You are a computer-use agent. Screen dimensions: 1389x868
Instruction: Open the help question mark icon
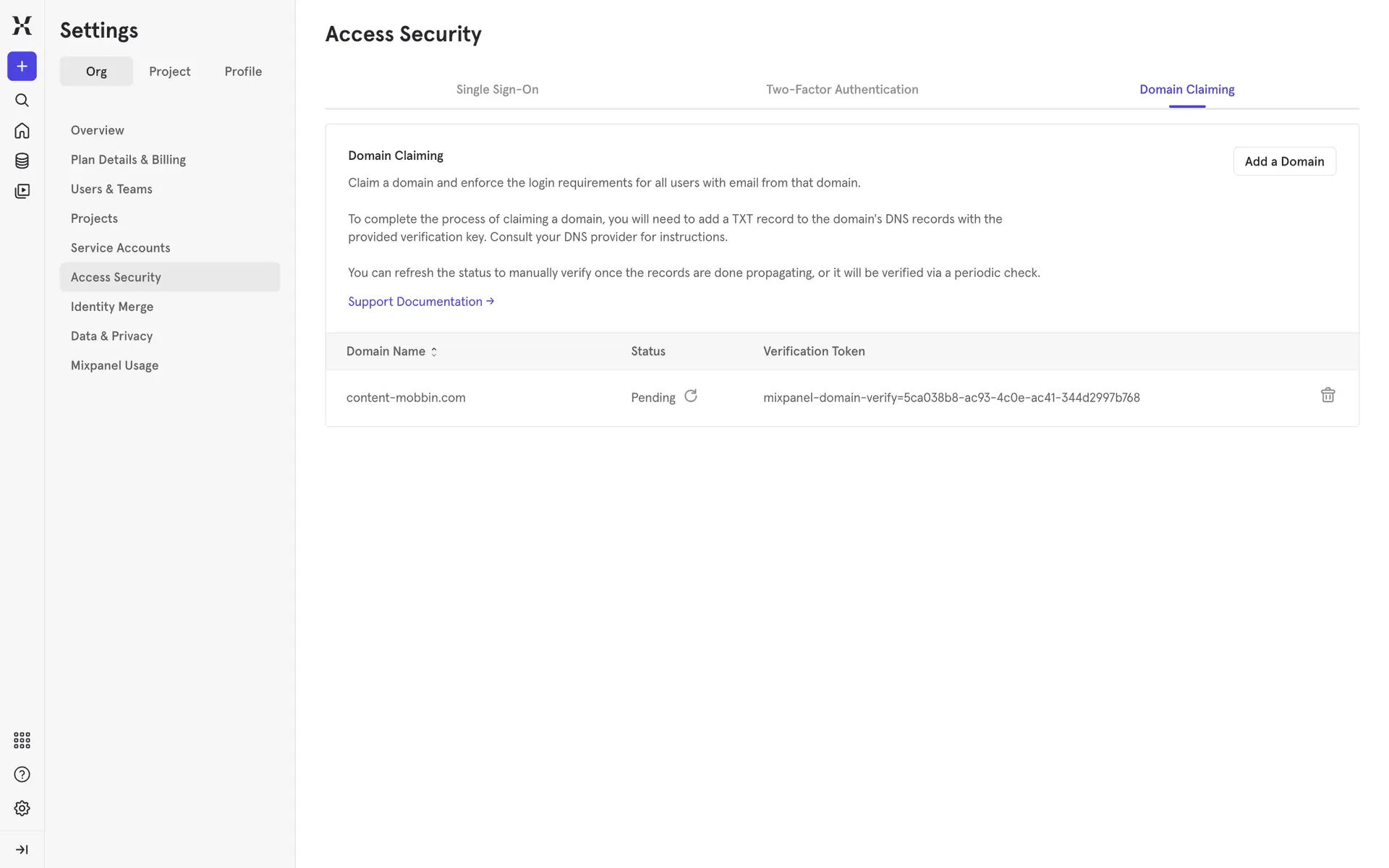pyautogui.click(x=22, y=775)
